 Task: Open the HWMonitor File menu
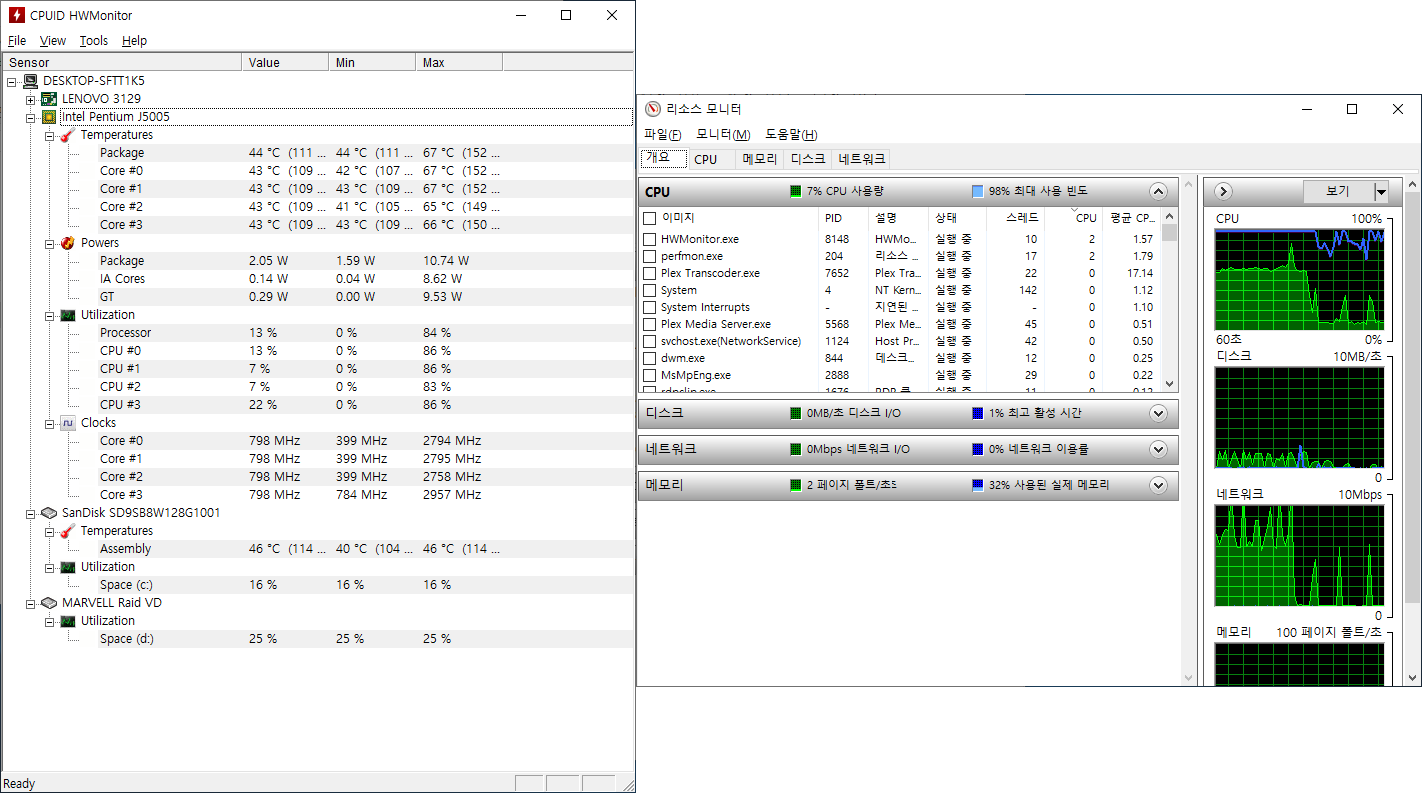[17, 41]
